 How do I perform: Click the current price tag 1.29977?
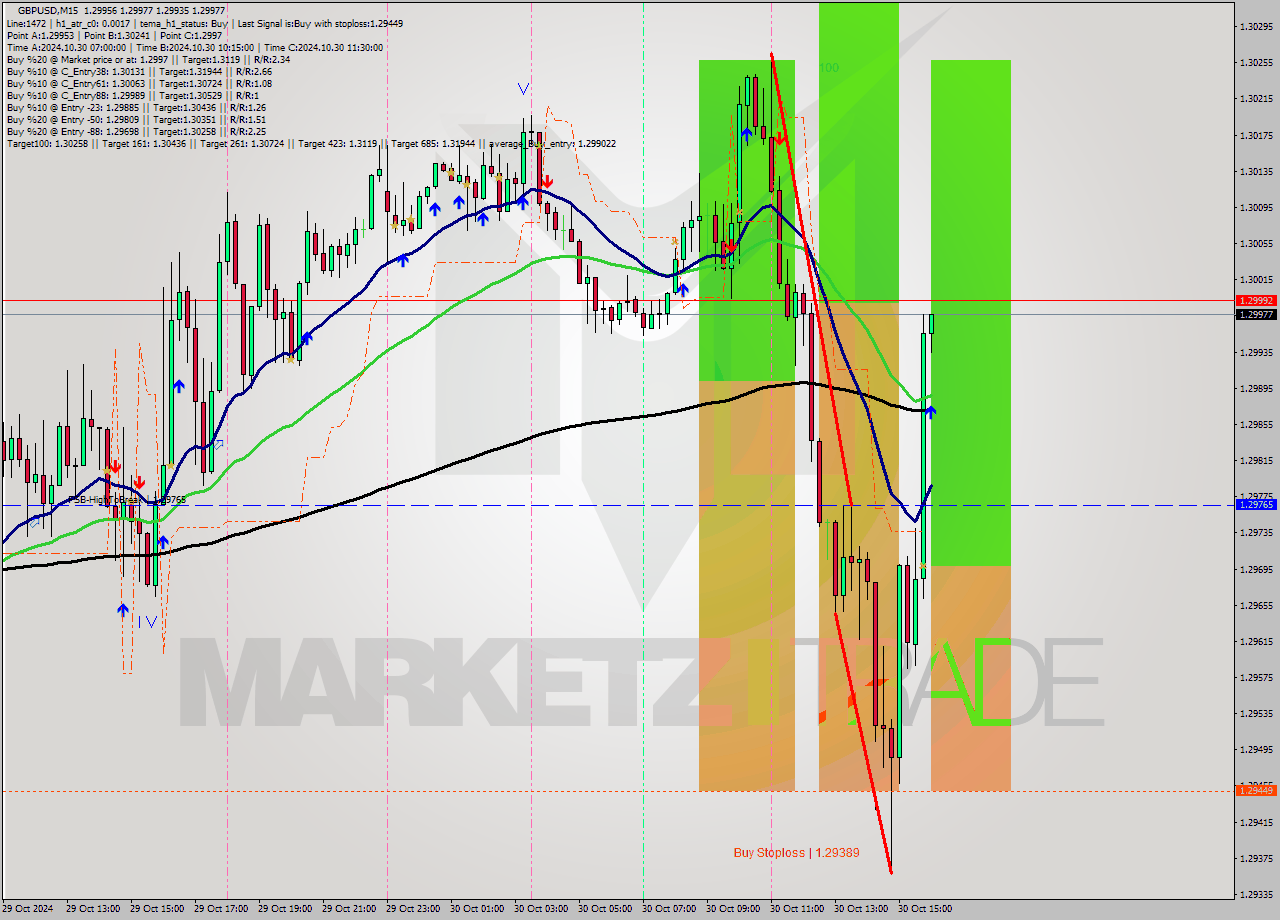coord(1256,314)
